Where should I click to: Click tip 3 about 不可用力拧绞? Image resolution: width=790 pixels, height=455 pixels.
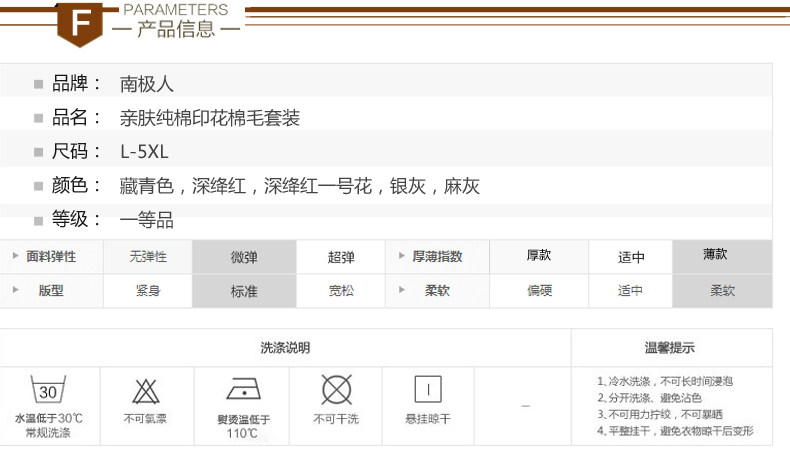[x=660, y=414]
